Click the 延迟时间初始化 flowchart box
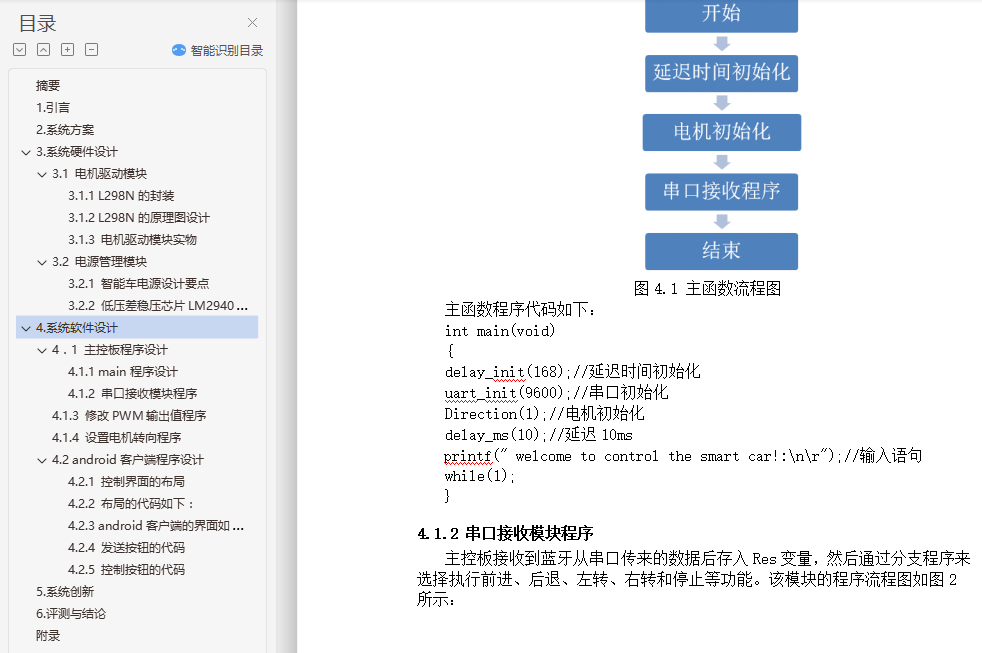982x653 pixels. 721,73
